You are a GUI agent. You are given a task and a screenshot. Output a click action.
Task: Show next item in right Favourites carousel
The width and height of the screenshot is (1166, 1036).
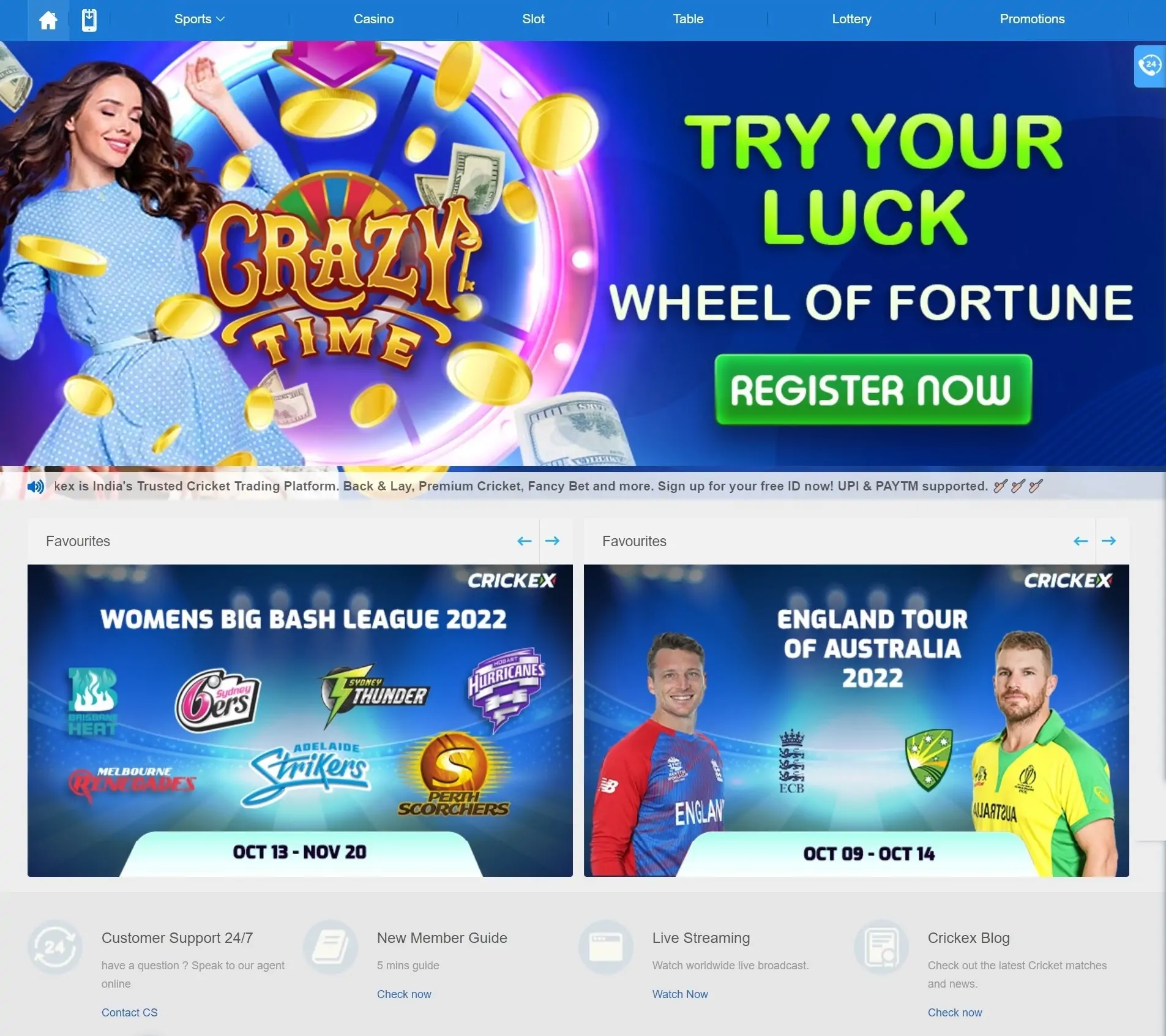(1109, 541)
